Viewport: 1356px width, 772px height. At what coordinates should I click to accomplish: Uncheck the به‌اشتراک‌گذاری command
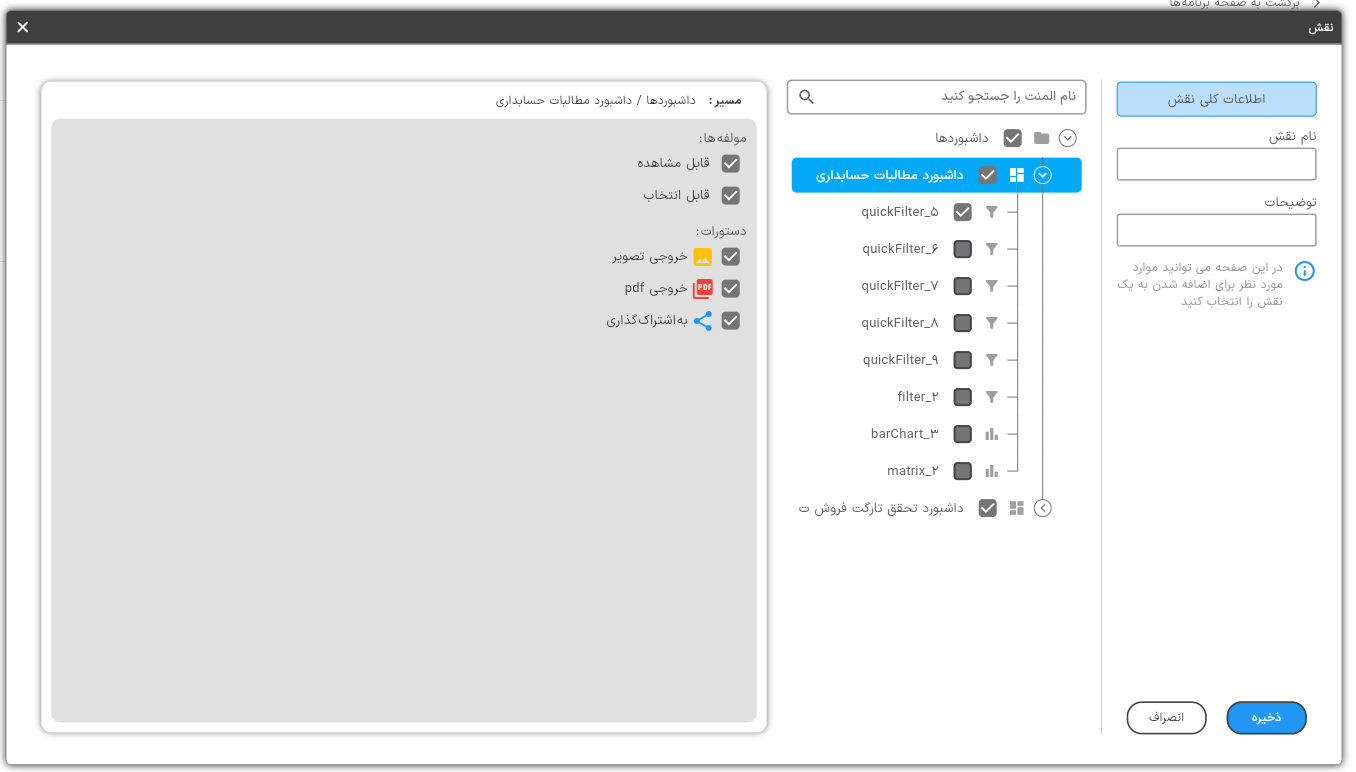tap(731, 321)
